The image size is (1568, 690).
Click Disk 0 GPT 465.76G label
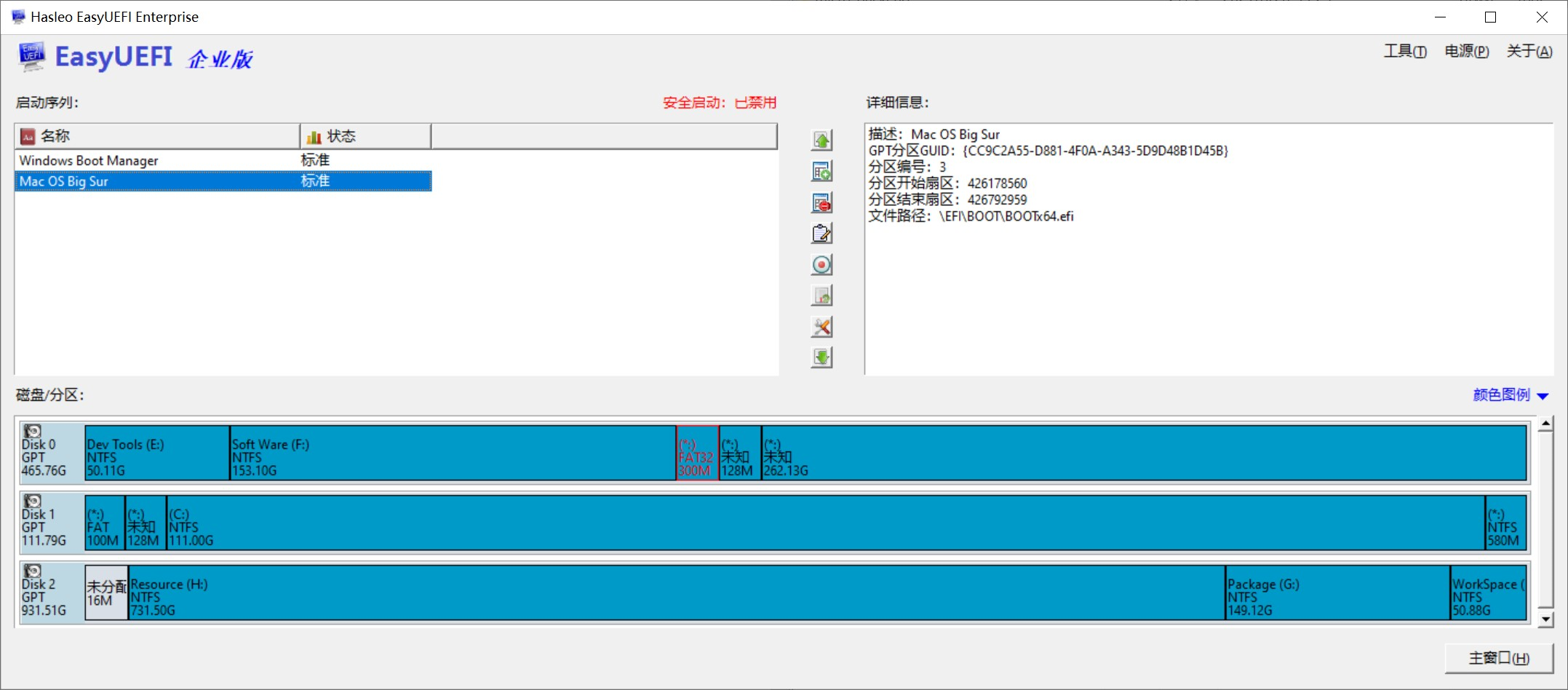[x=44, y=457]
